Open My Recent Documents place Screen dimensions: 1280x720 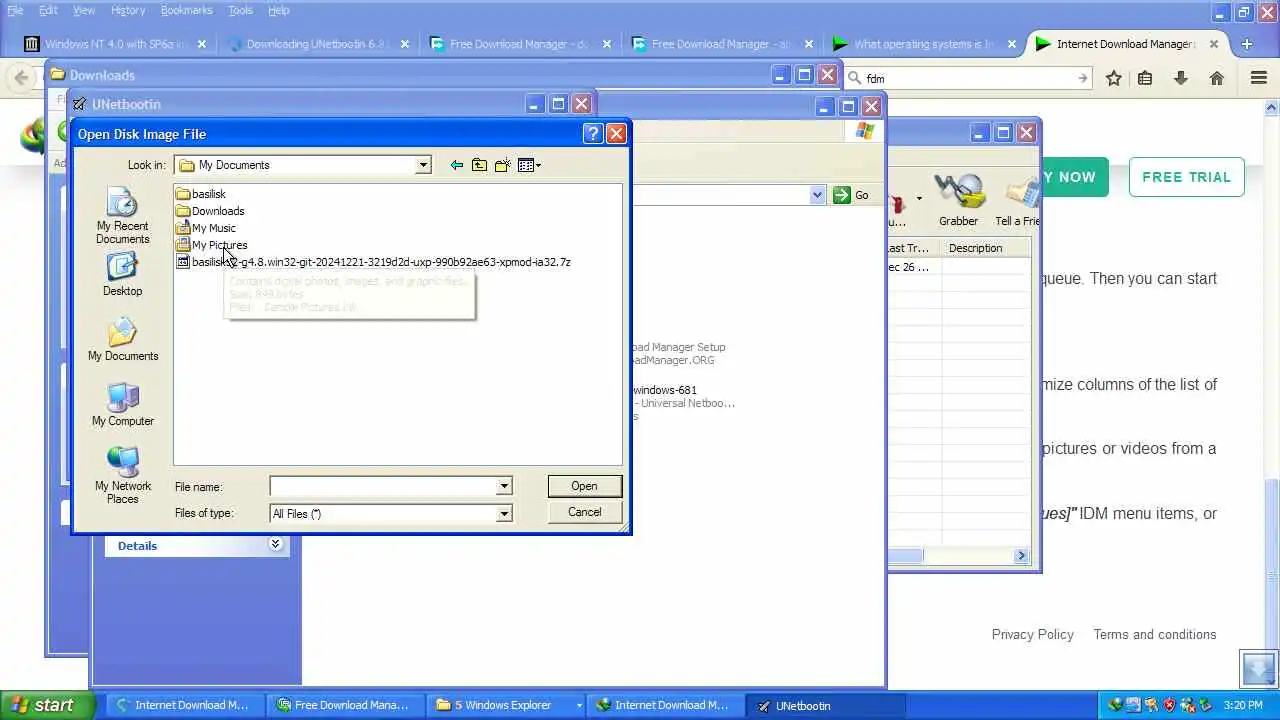tap(122, 216)
